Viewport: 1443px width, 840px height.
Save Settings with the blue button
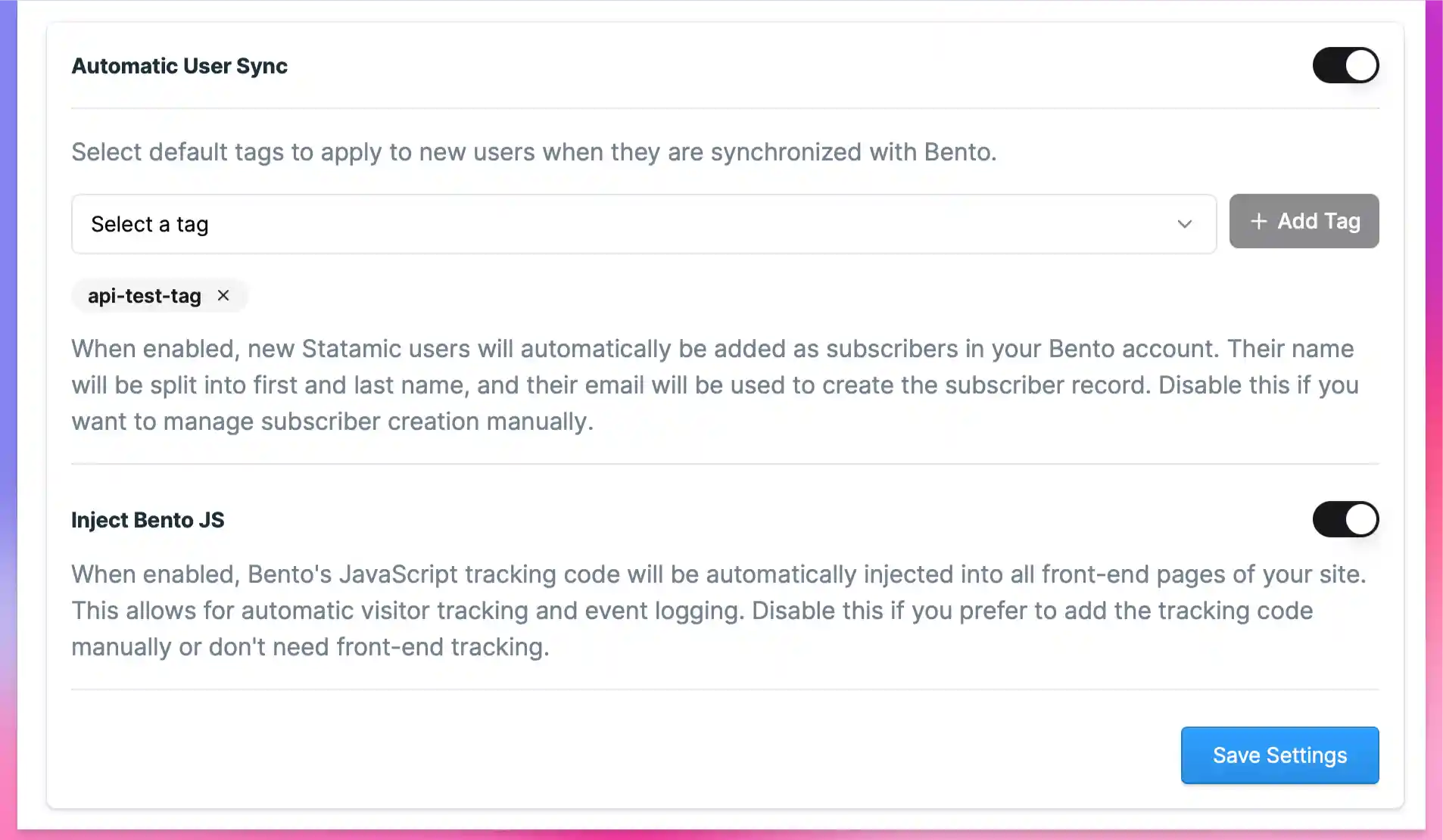click(x=1279, y=755)
